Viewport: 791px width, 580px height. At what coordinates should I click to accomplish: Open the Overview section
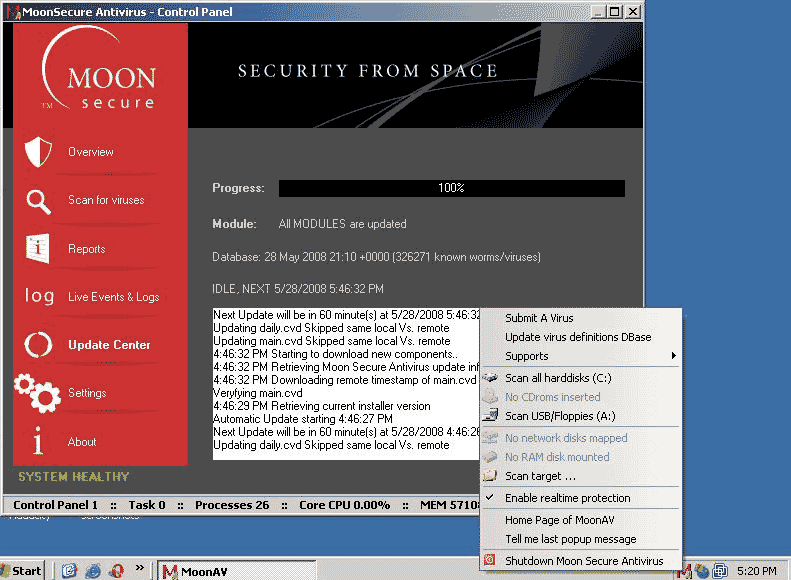point(91,152)
